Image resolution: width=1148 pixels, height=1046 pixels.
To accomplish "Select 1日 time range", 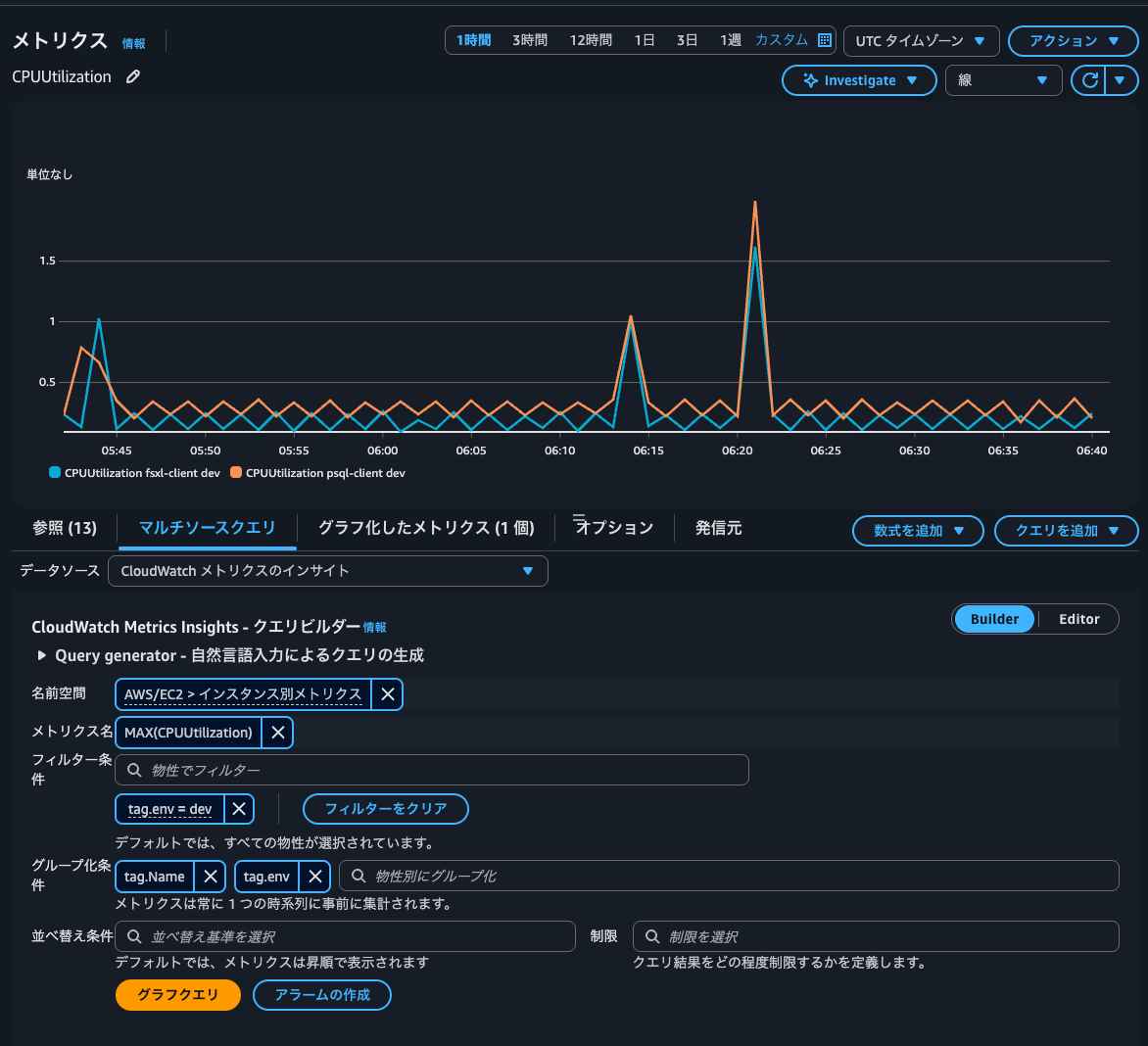I will (644, 40).
